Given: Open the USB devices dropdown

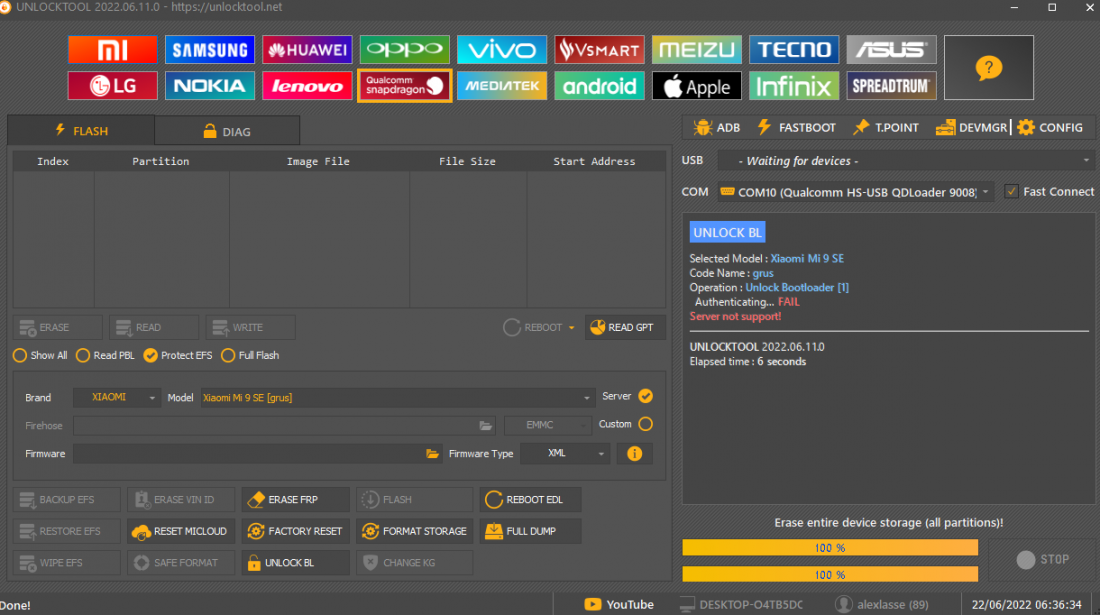Looking at the screenshot, I should pos(906,161).
